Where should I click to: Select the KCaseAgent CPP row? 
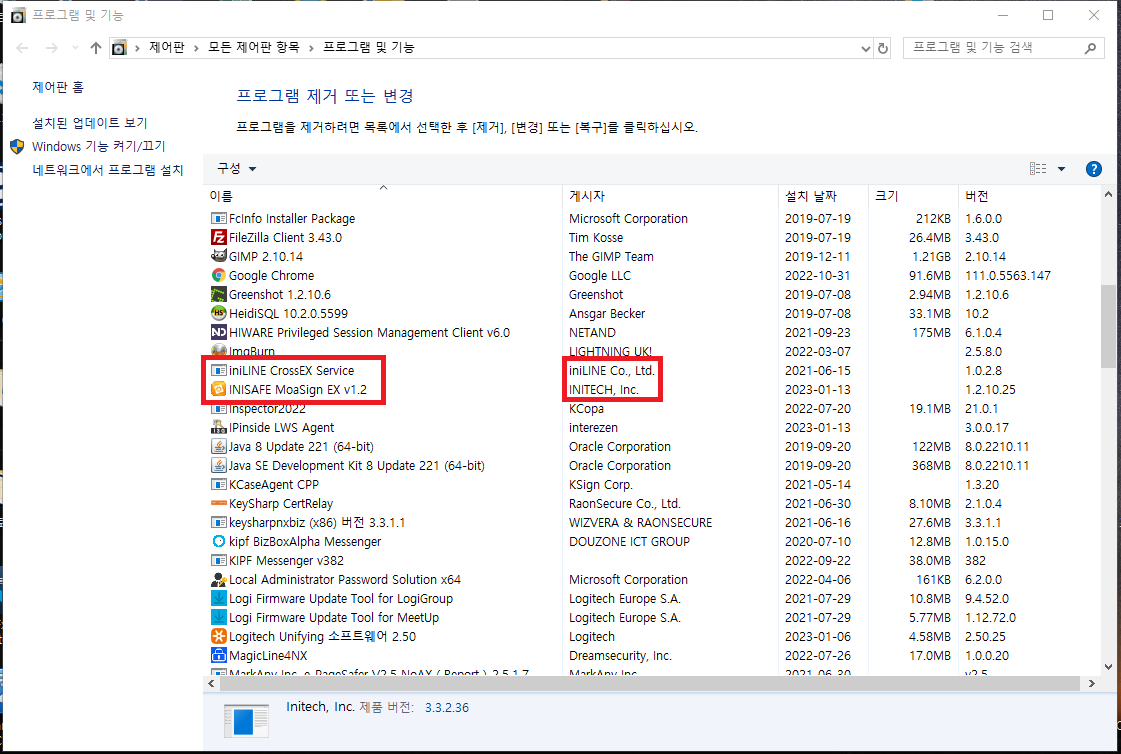[653, 485]
